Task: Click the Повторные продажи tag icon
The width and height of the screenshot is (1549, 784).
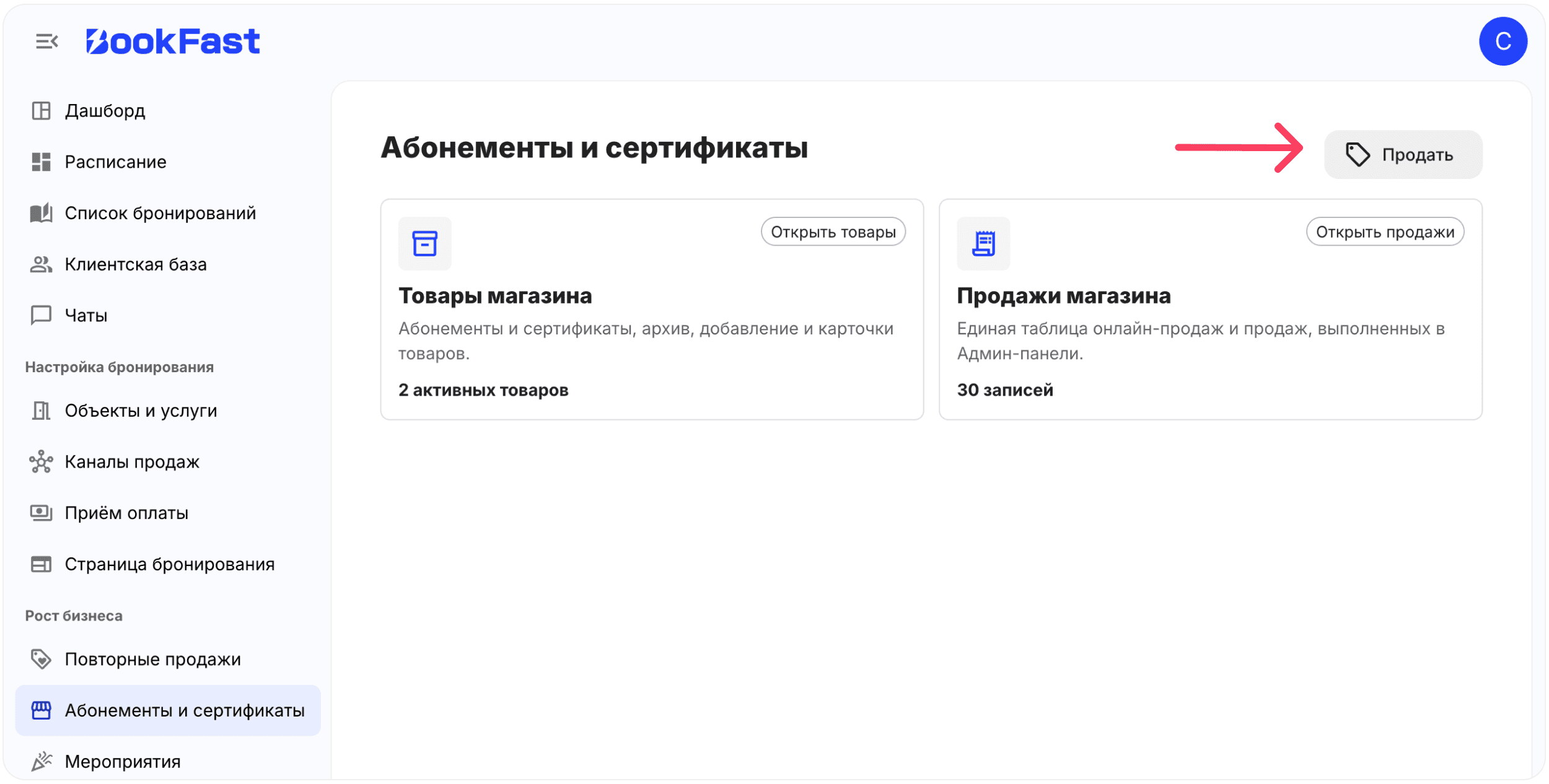Action: pos(41,659)
